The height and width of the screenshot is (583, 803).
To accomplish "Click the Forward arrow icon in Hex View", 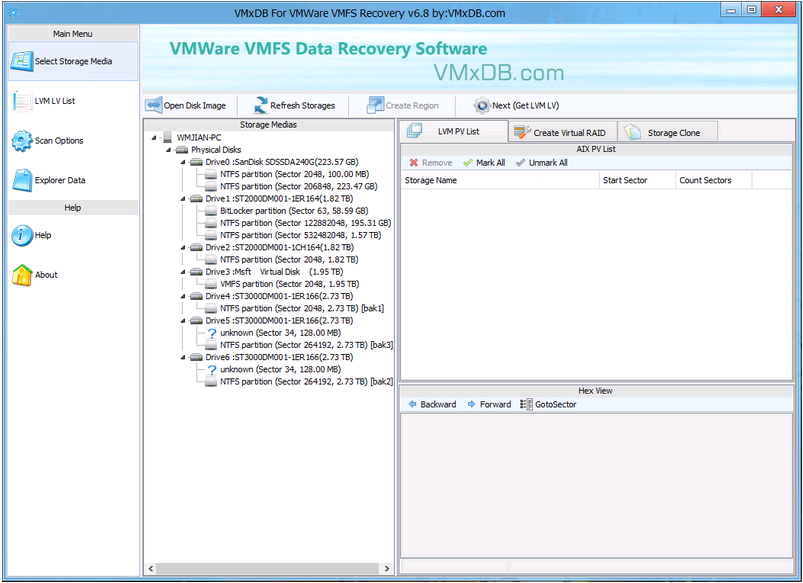I will 472,404.
